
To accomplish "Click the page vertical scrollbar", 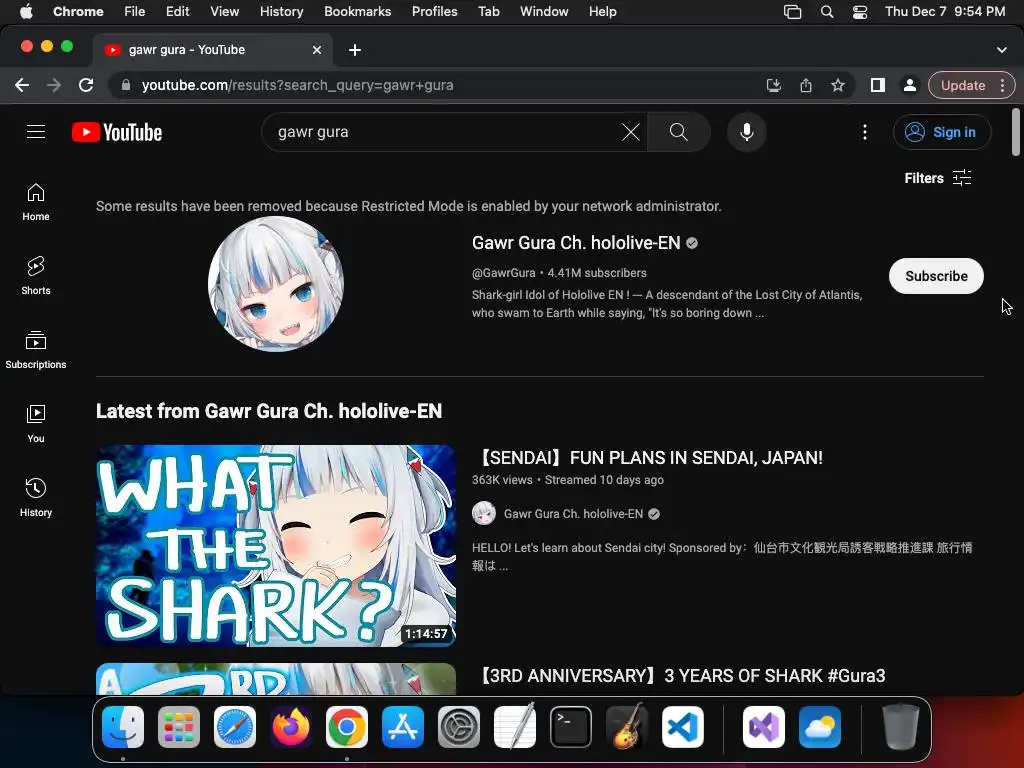I will pos(1015,133).
